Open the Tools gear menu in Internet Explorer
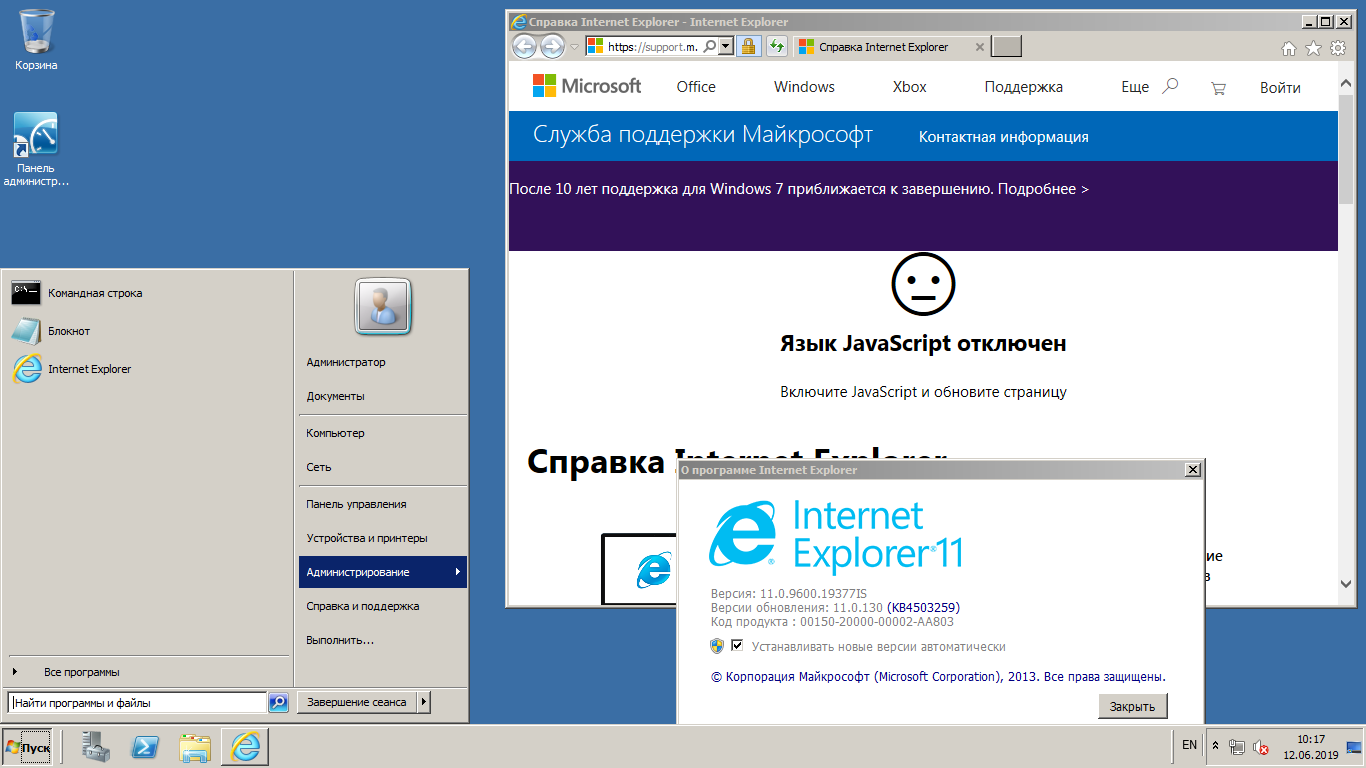The width and height of the screenshot is (1366, 768). (1338, 47)
